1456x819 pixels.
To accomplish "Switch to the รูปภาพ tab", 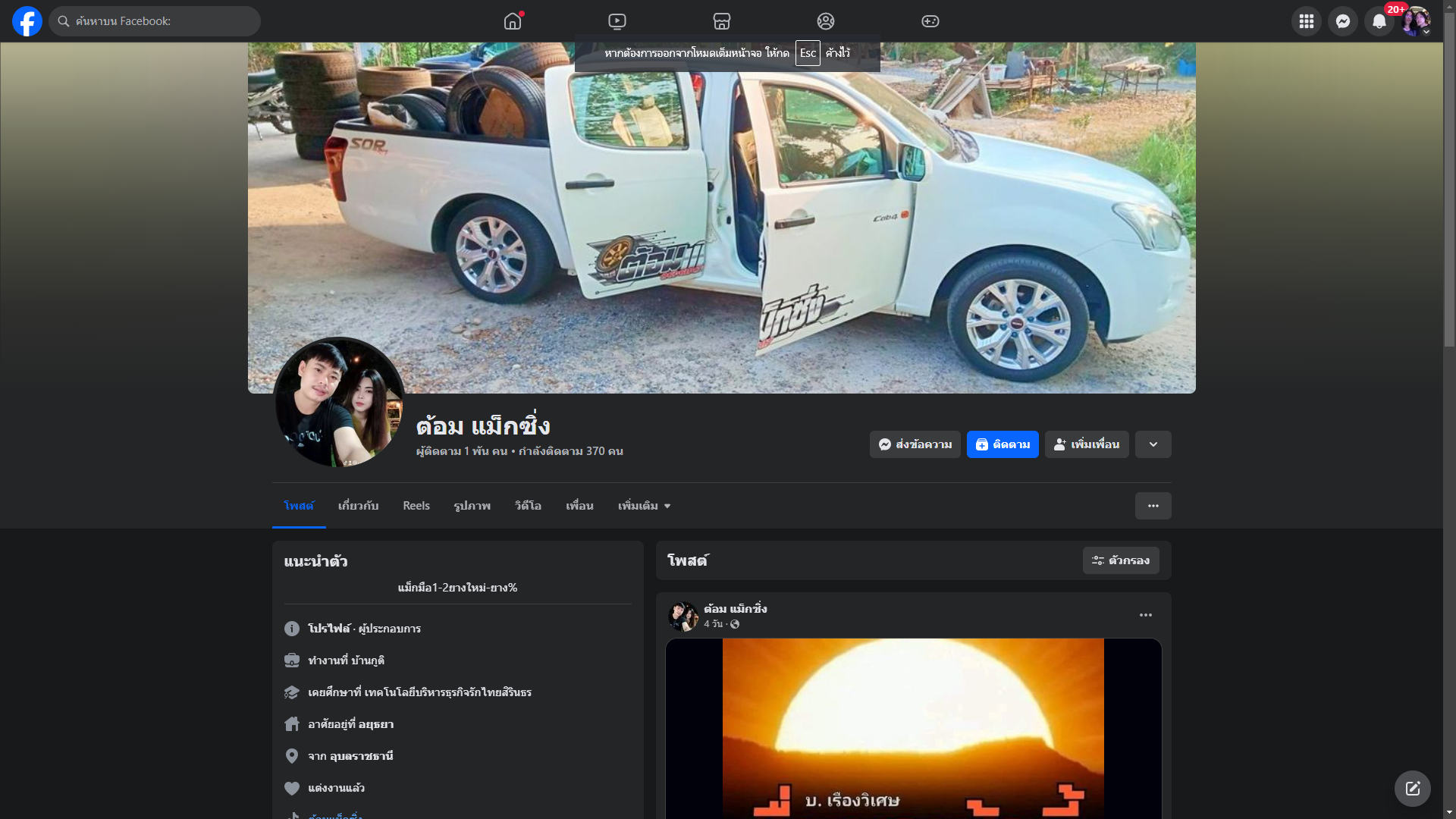I will coord(472,506).
